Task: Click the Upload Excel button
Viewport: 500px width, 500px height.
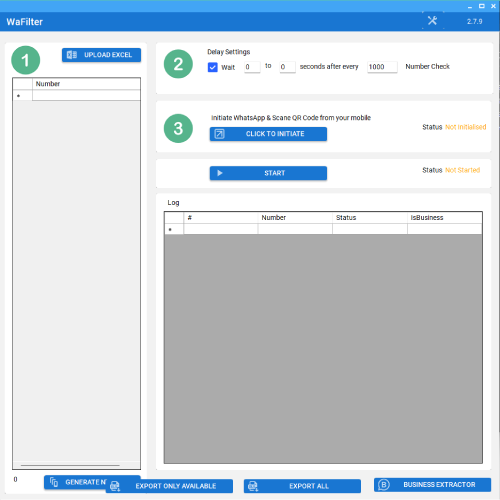Action: tap(101, 55)
